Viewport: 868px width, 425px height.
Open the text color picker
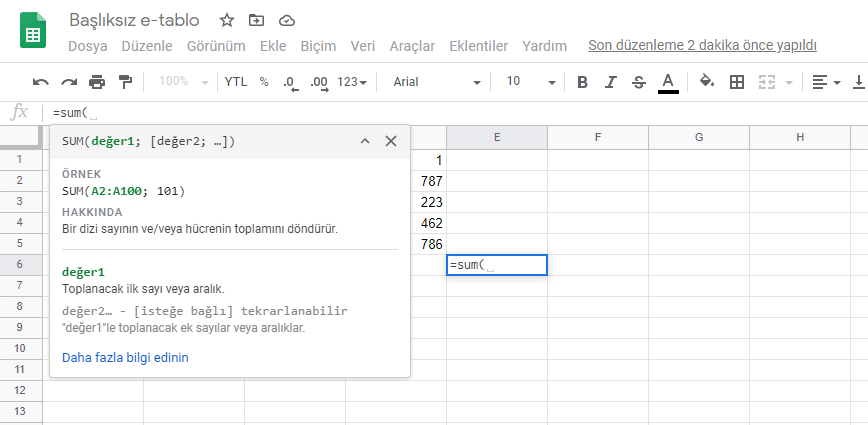point(668,82)
